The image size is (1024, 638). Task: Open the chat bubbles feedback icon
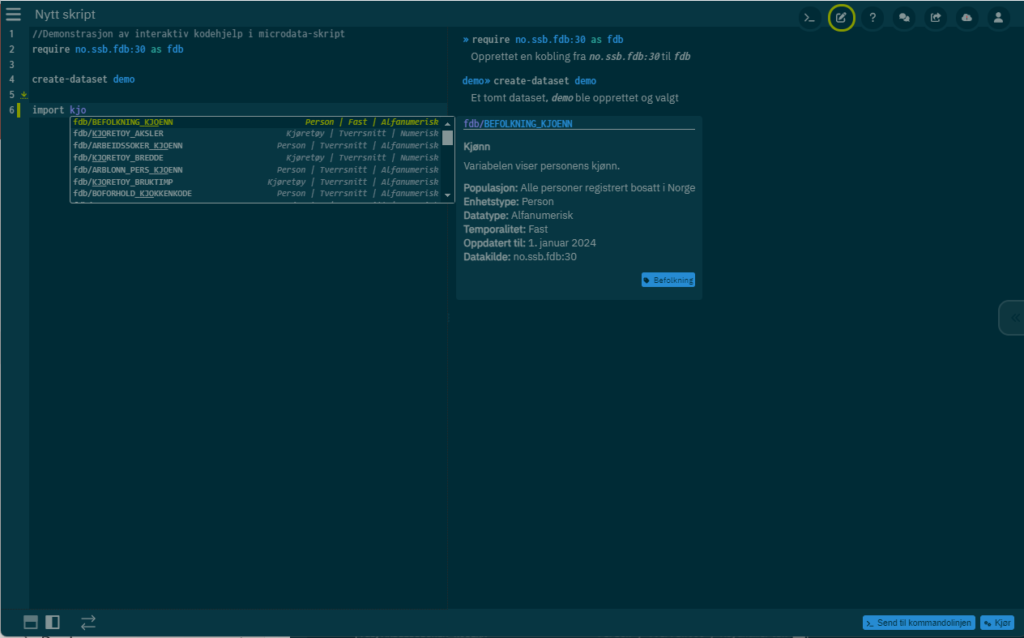click(x=904, y=18)
